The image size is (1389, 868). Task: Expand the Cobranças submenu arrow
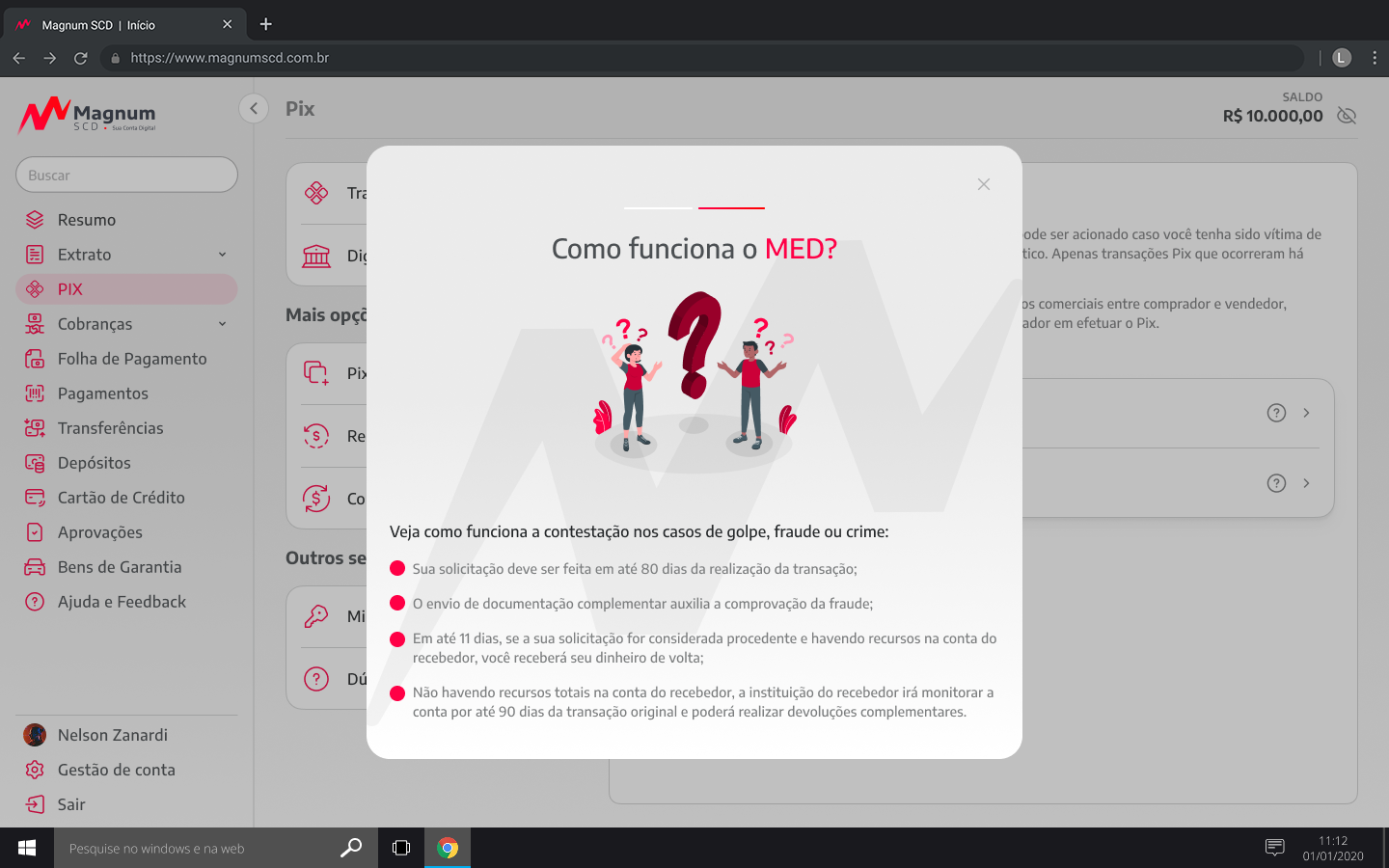click(222, 324)
